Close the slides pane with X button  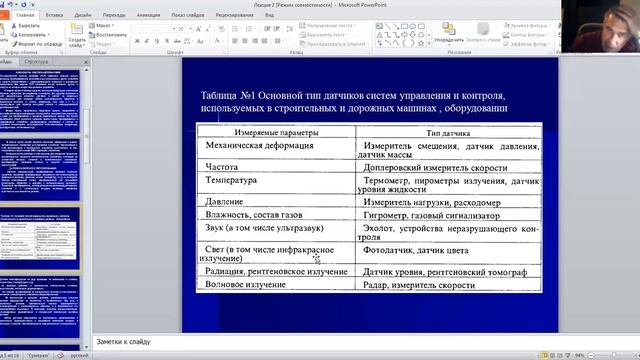pos(86,62)
